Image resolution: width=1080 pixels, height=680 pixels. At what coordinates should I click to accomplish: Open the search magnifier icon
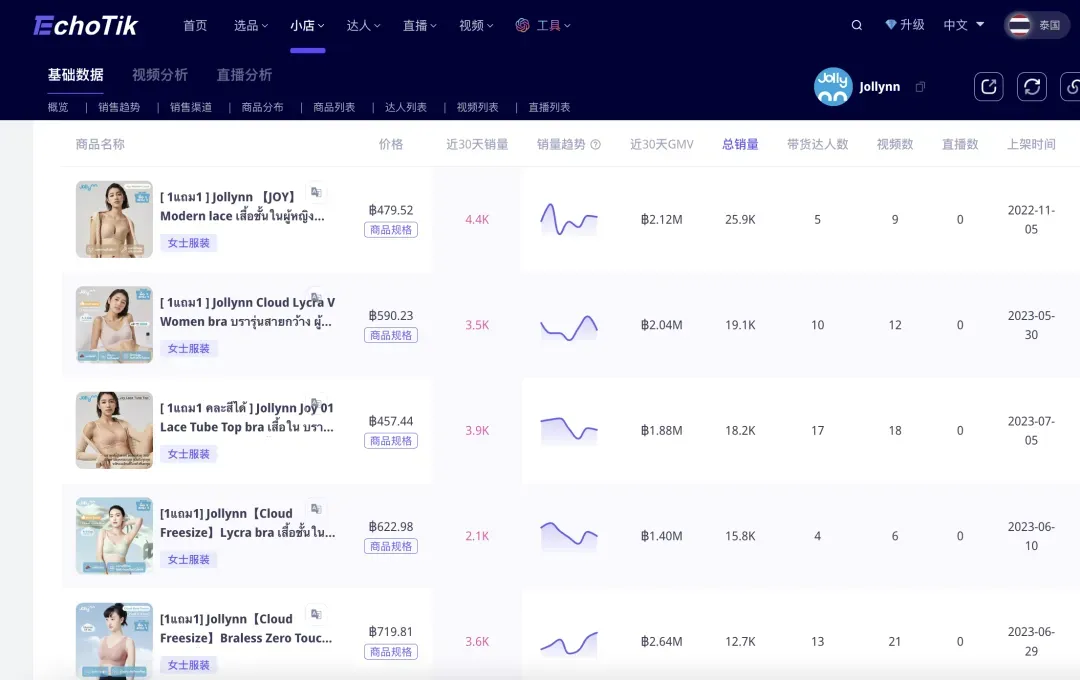coord(856,25)
